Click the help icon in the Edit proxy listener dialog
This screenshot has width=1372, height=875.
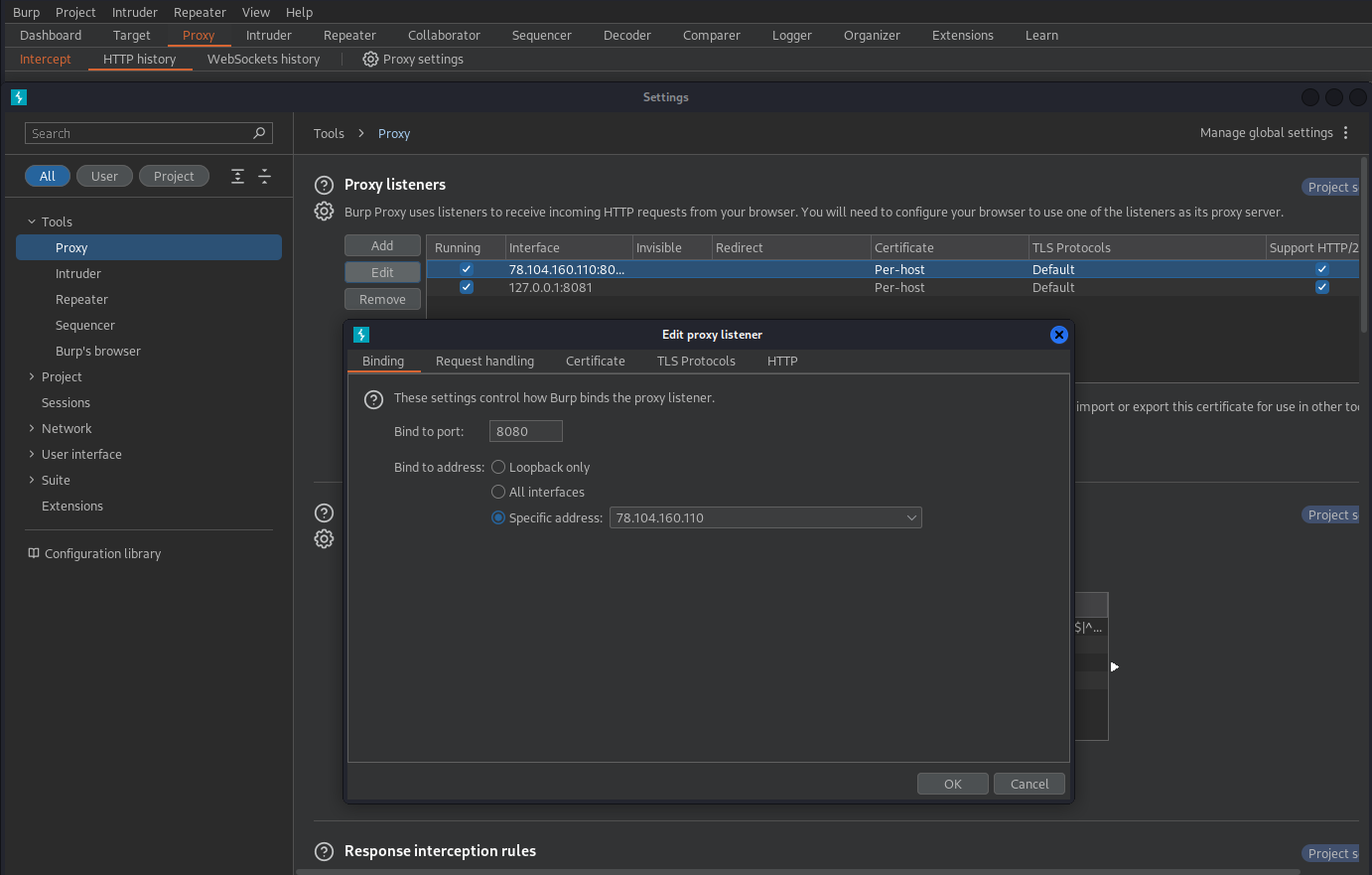[x=373, y=399]
